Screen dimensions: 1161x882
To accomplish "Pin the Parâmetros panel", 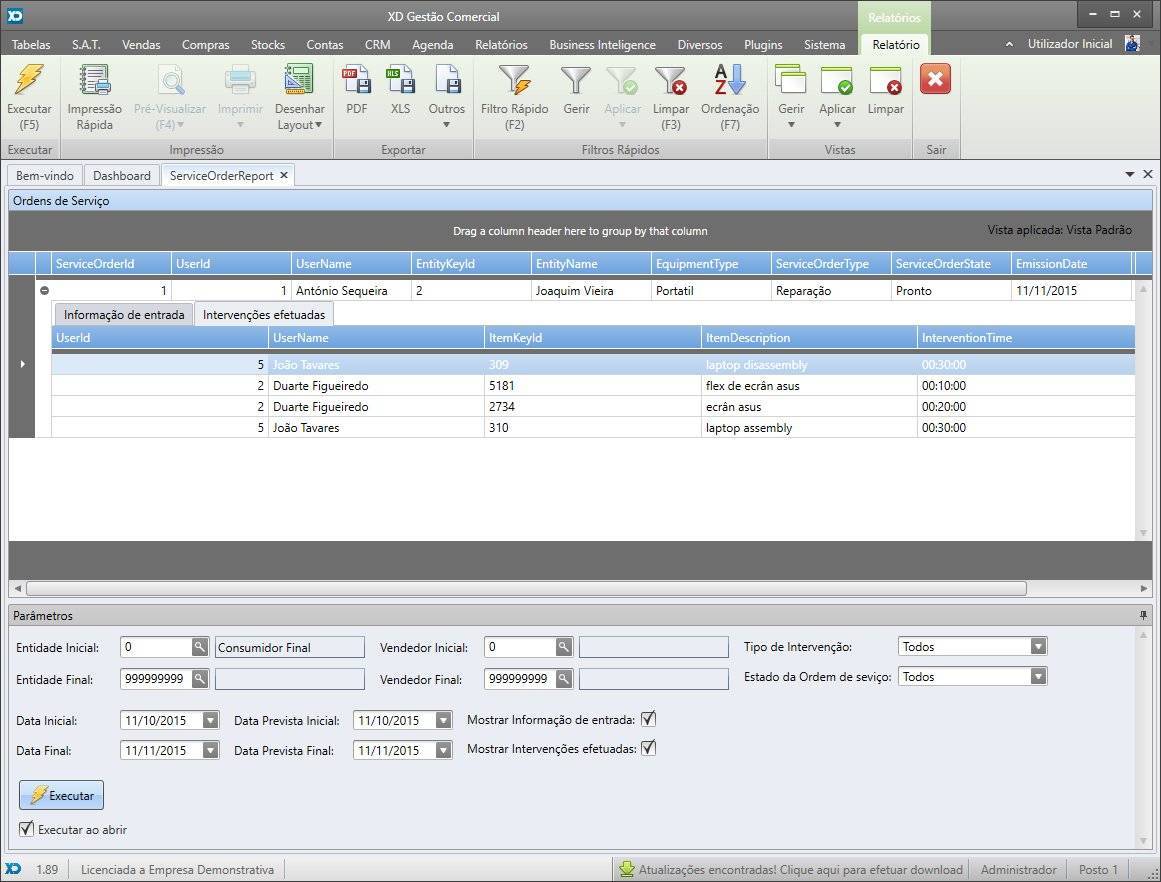I will point(1144,615).
